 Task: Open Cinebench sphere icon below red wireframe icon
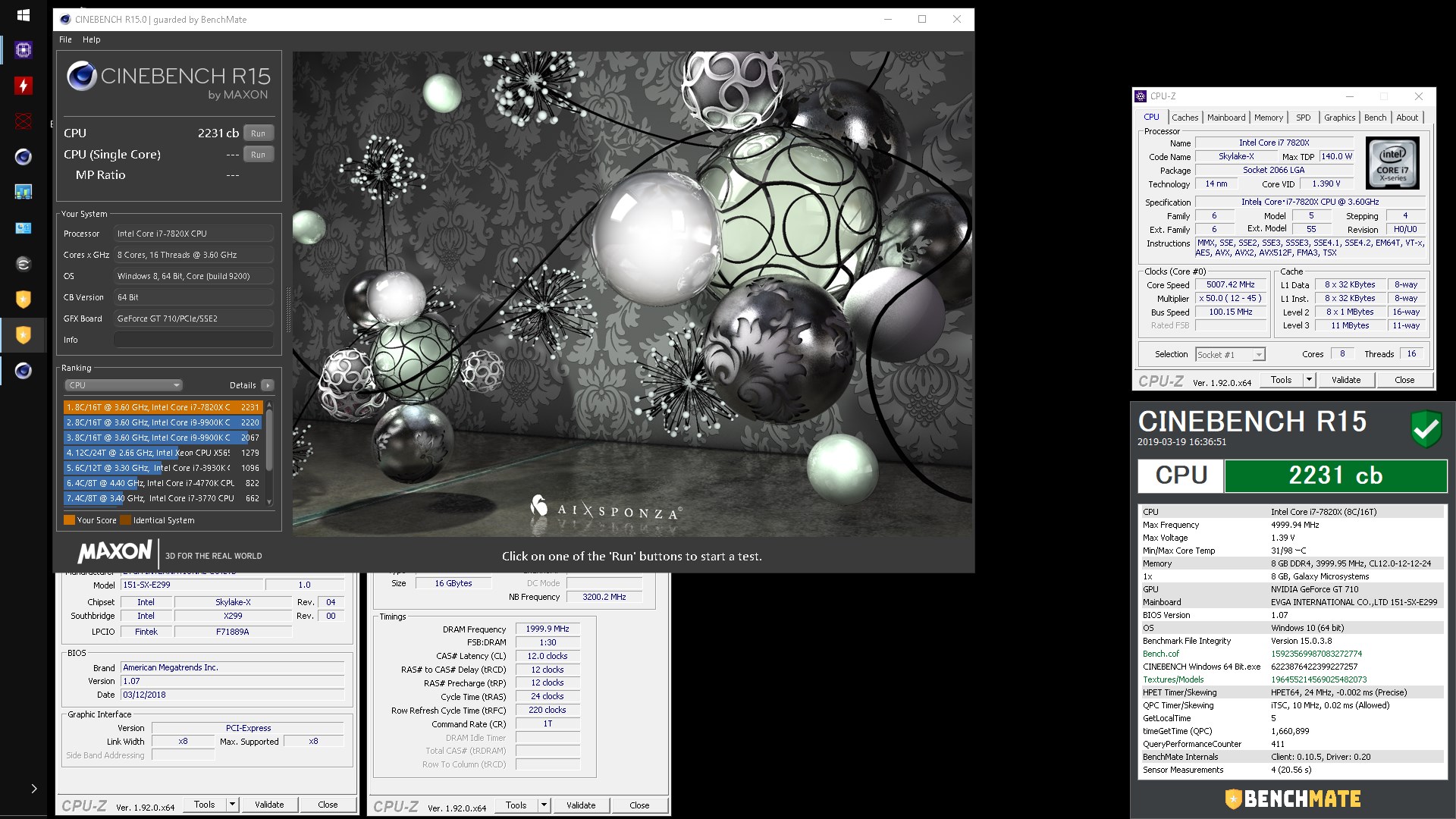tap(24, 157)
